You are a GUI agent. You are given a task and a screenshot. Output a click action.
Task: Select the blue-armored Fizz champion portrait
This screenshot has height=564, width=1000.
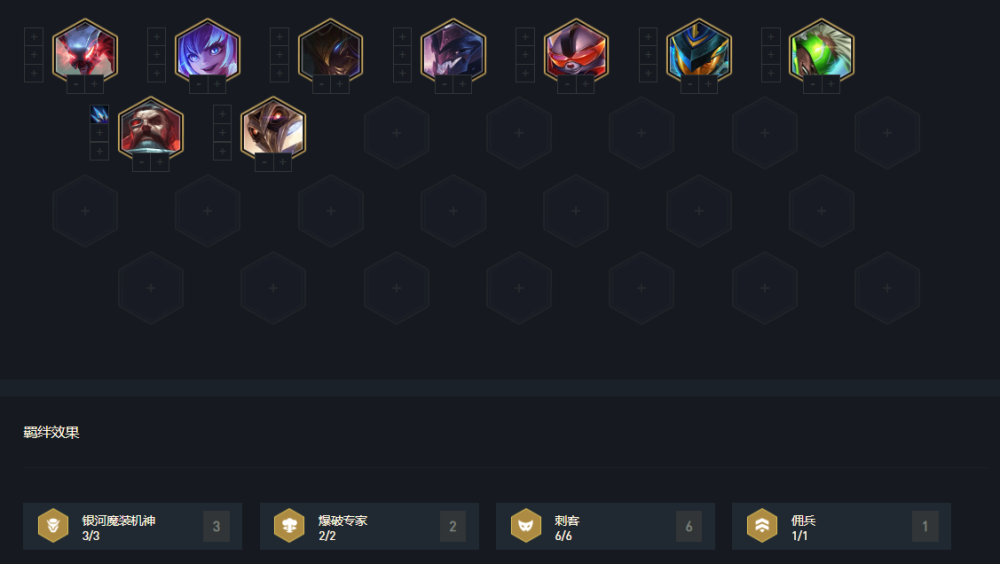click(699, 51)
